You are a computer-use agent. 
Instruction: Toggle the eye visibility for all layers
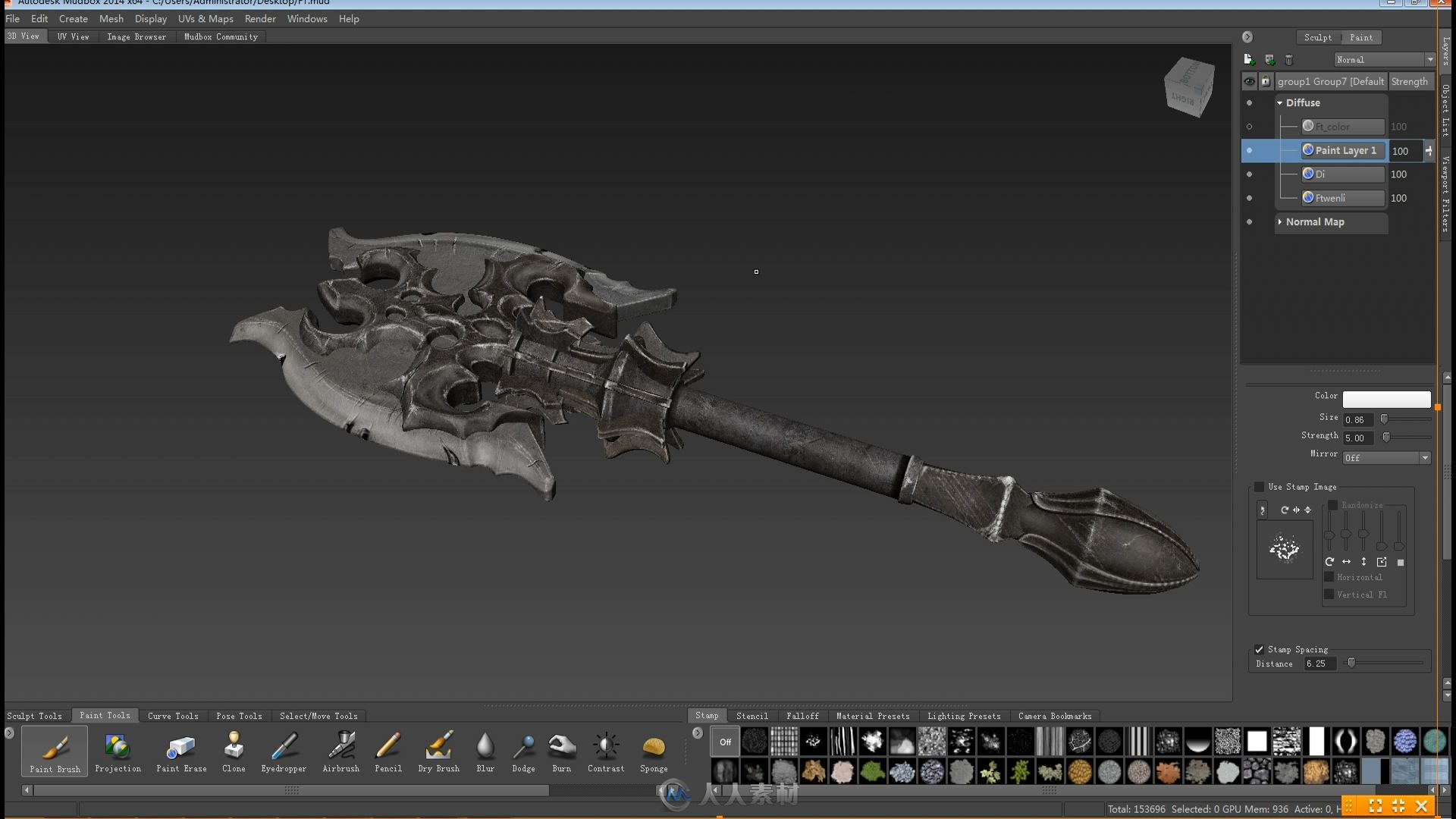(1249, 81)
